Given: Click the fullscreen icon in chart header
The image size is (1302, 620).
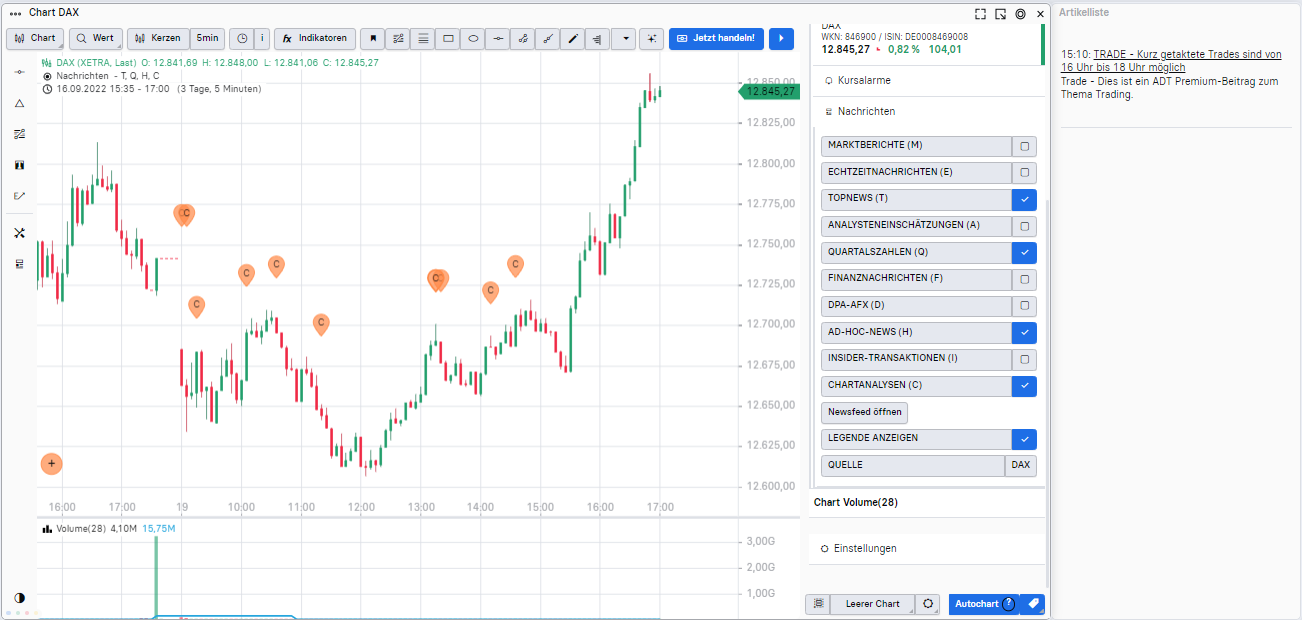Looking at the screenshot, I should [981, 13].
